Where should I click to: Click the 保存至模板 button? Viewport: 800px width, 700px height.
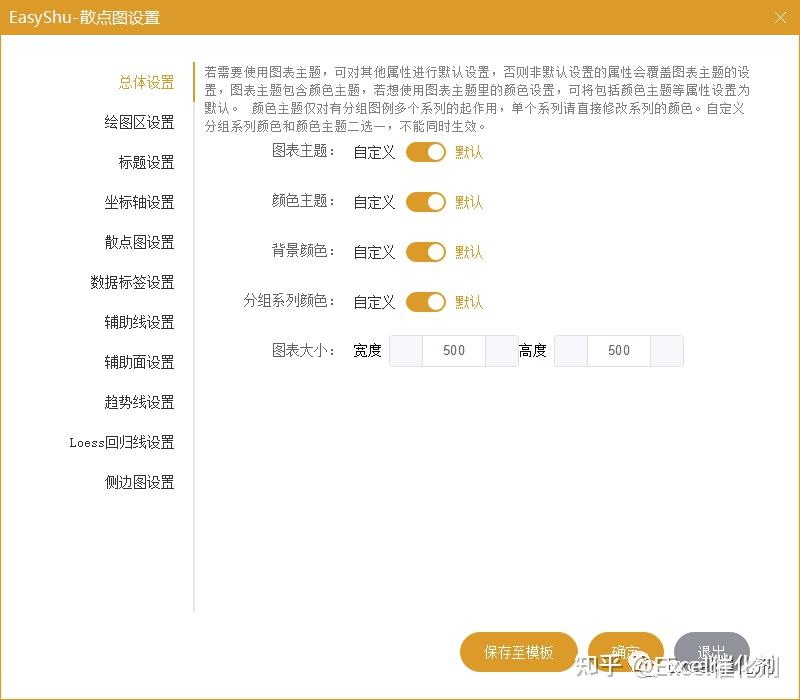pos(517,651)
